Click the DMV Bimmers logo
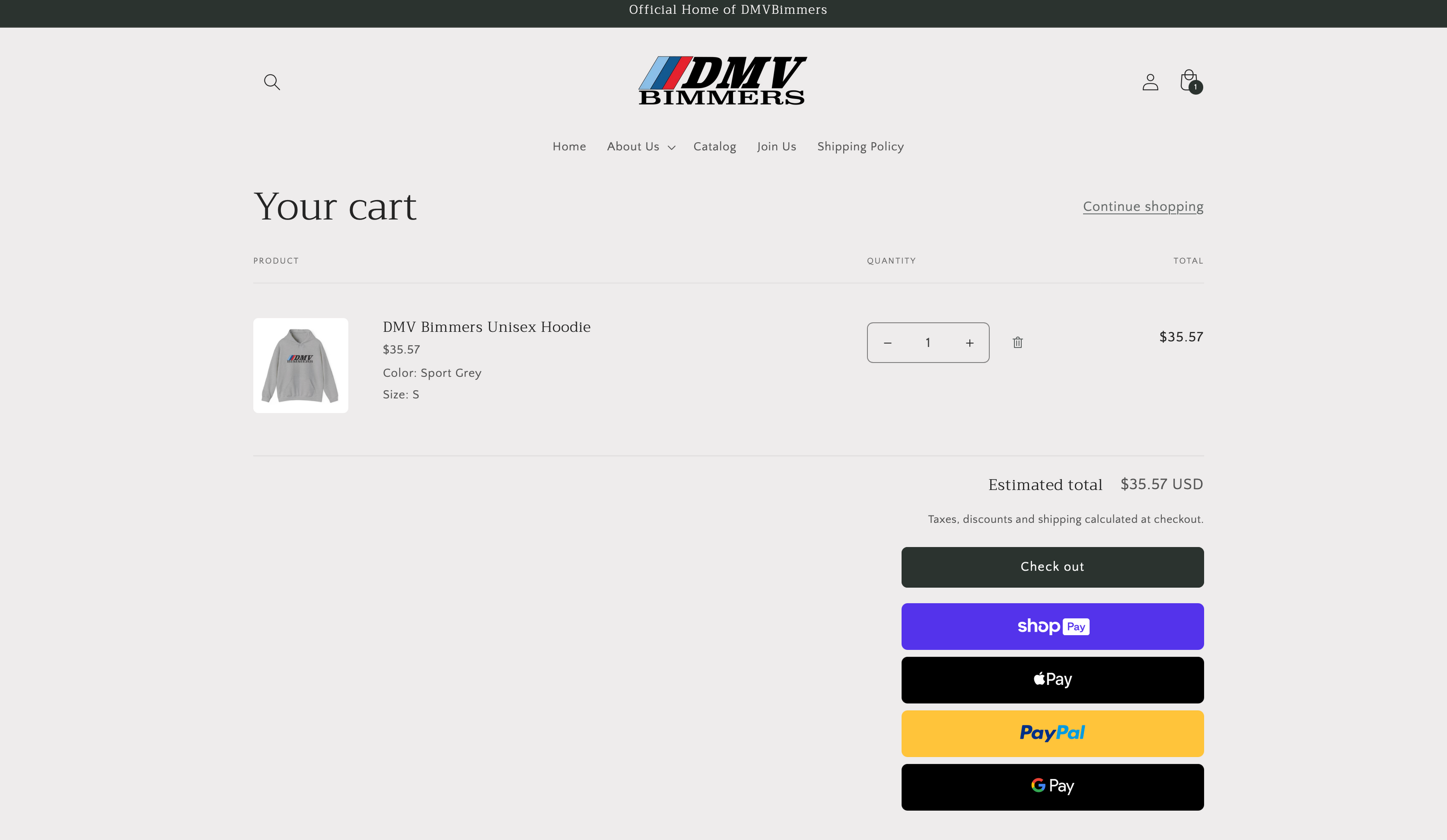Image resolution: width=1447 pixels, height=840 pixels. [x=722, y=81]
